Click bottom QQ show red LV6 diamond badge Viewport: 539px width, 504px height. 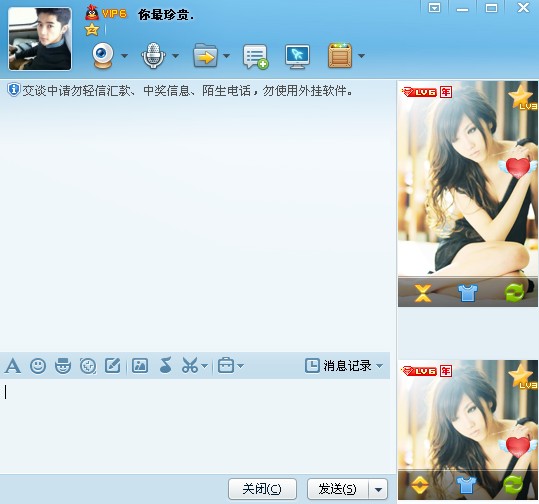[x=419, y=371]
